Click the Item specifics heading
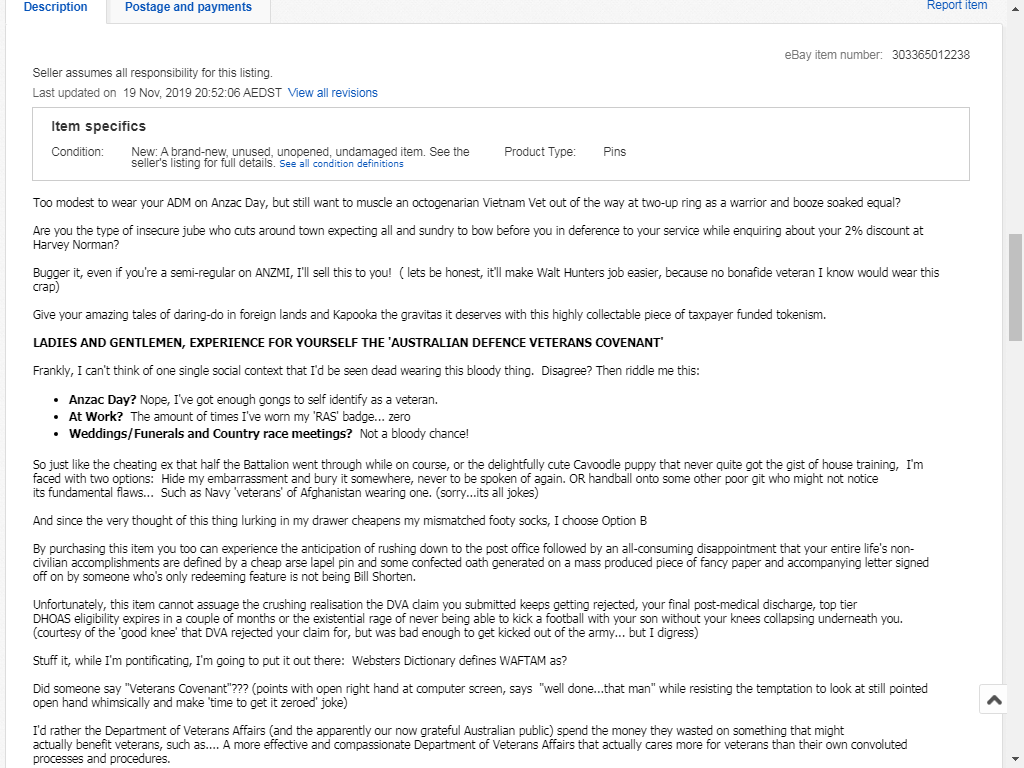This screenshot has height=768, width=1024. coord(98,126)
